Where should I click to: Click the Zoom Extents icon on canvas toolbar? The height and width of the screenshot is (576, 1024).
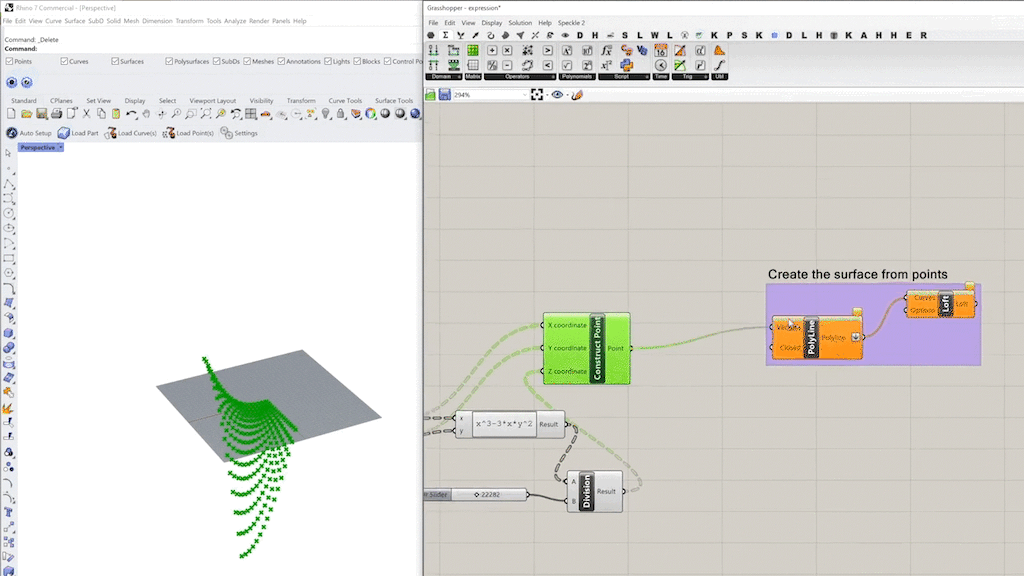[x=537, y=95]
